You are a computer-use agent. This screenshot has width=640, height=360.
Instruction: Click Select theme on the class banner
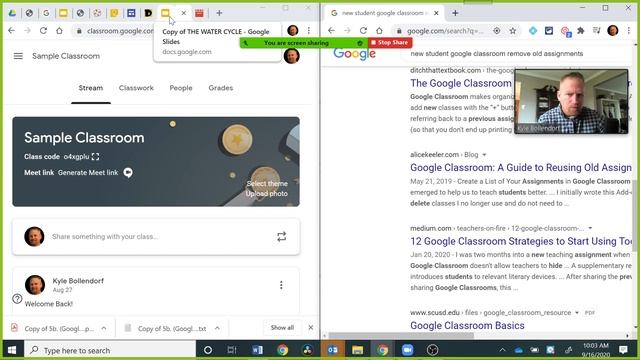point(267,184)
